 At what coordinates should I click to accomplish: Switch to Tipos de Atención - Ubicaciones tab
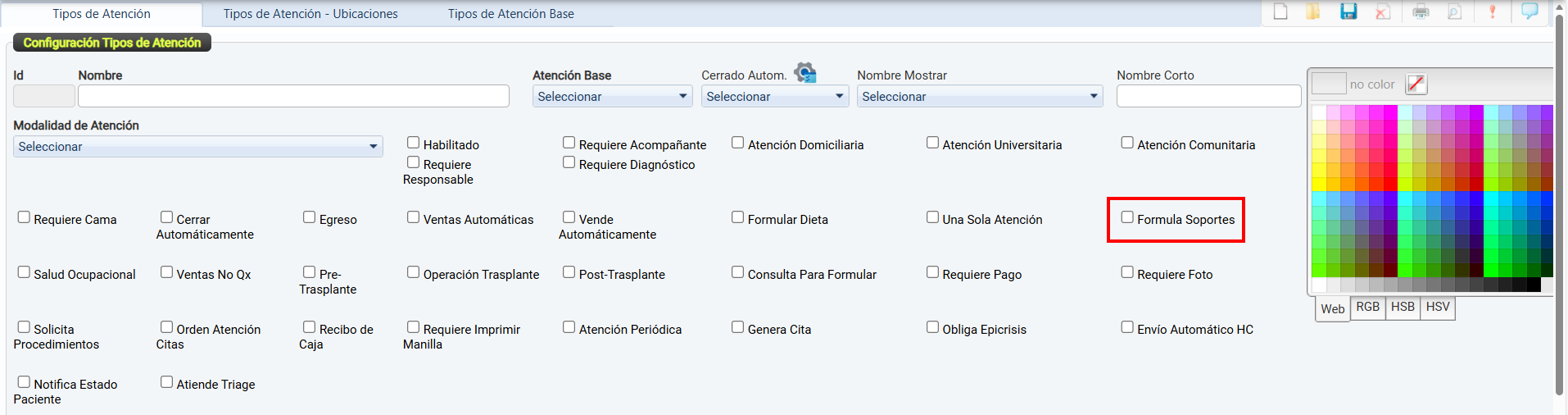coord(310,14)
